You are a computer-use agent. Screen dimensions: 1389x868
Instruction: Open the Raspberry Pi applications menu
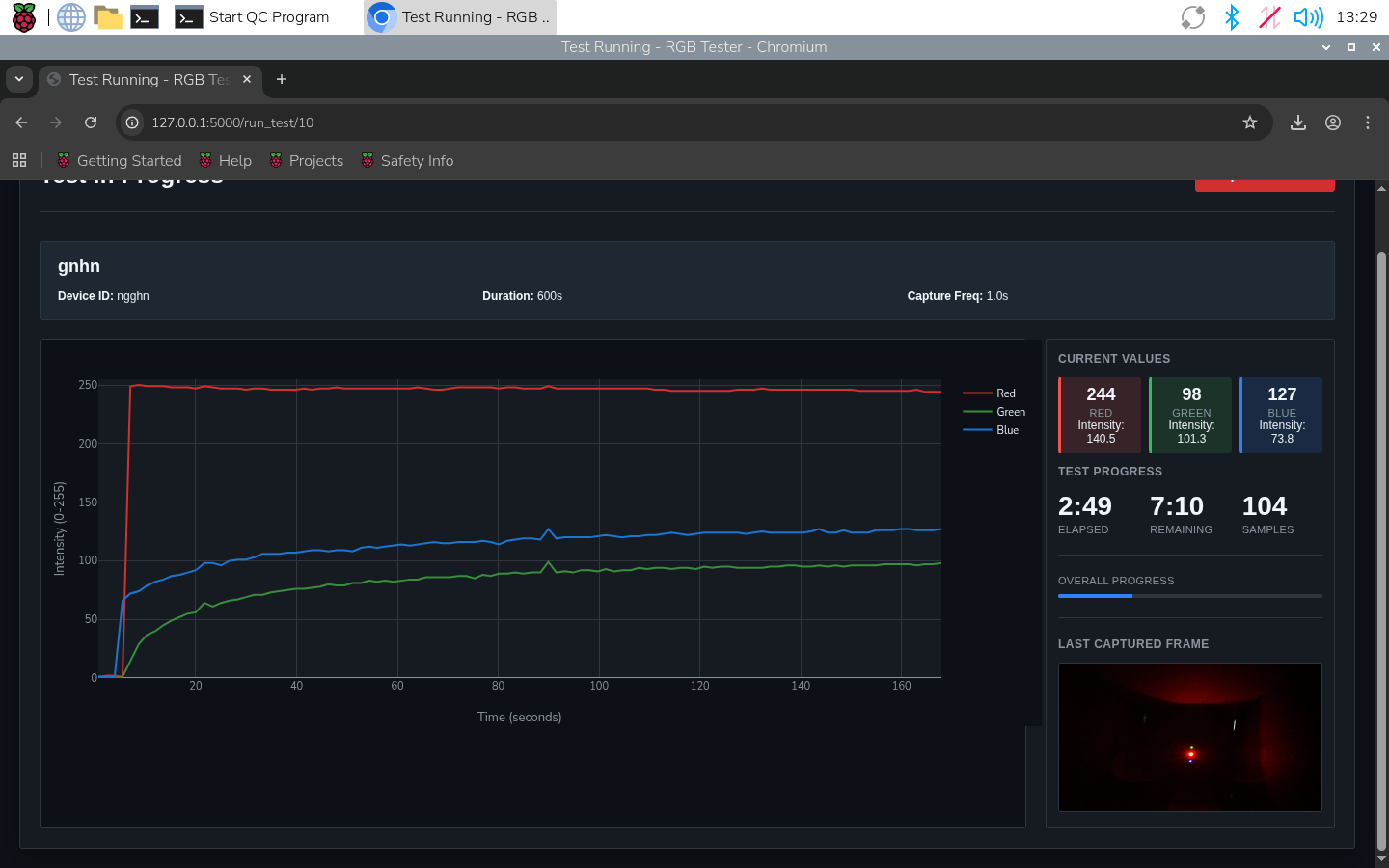(x=23, y=17)
